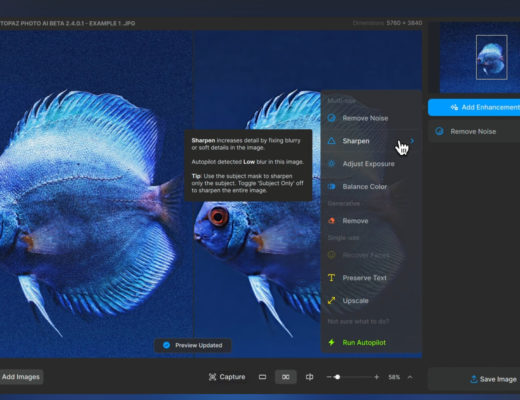
Task: Click the Preserve Text T icon
Action: (x=331, y=278)
